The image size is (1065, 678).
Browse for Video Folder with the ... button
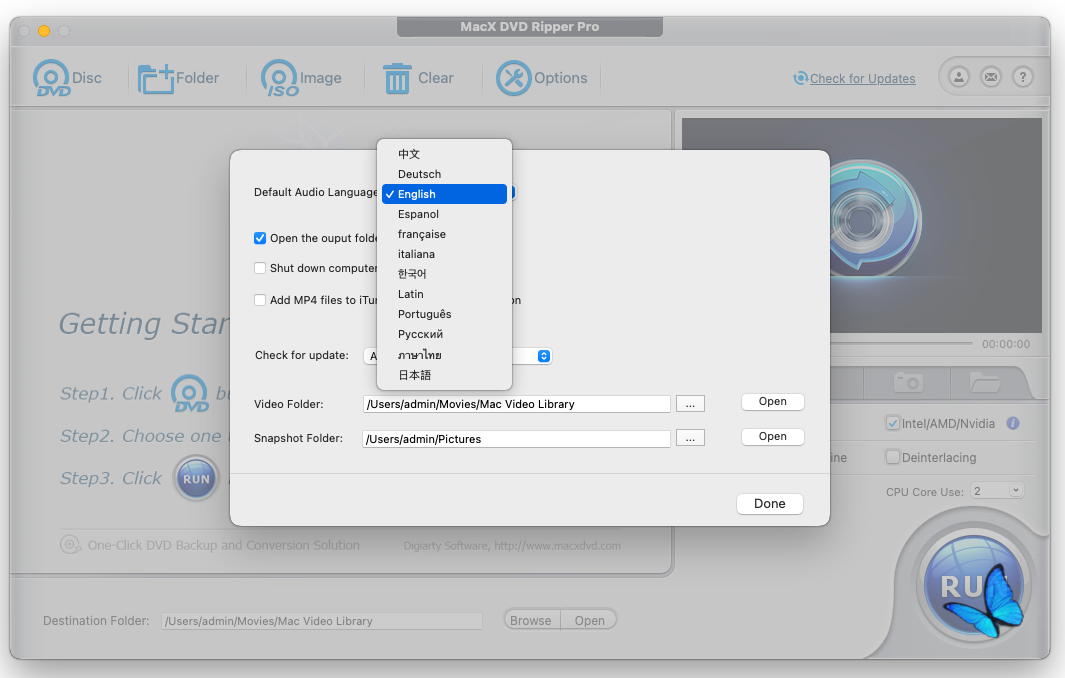tap(690, 404)
